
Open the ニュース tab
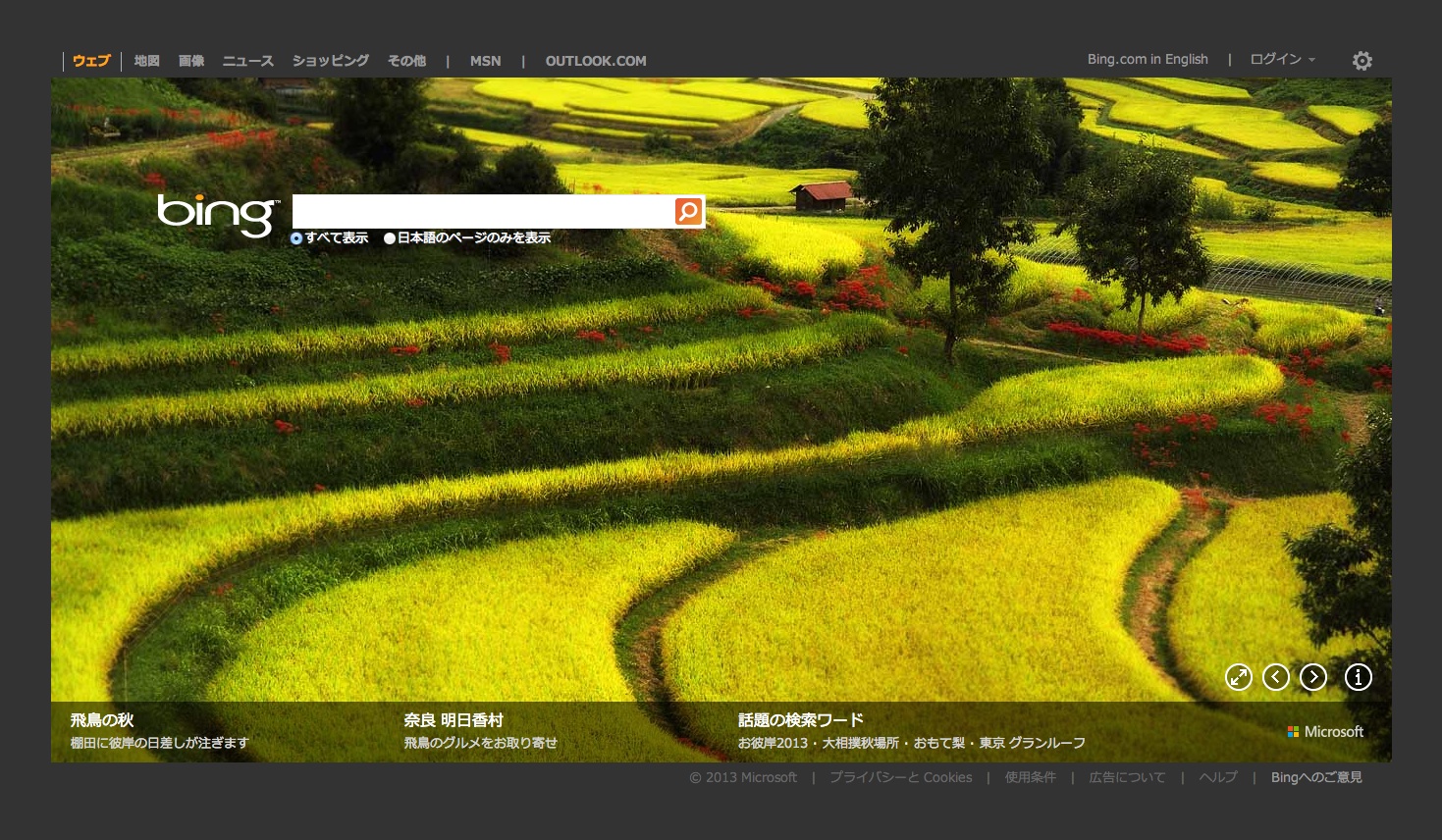(x=247, y=61)
